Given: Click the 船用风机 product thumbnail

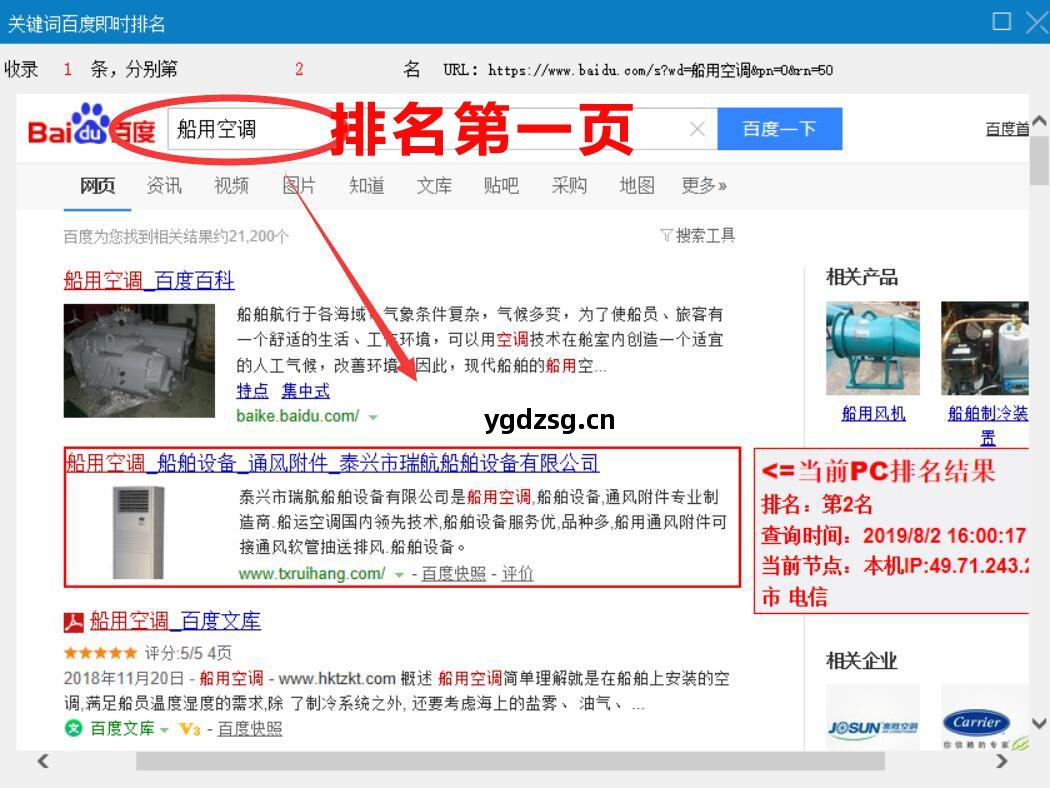Looking at the screenshot, I should 873,349.
